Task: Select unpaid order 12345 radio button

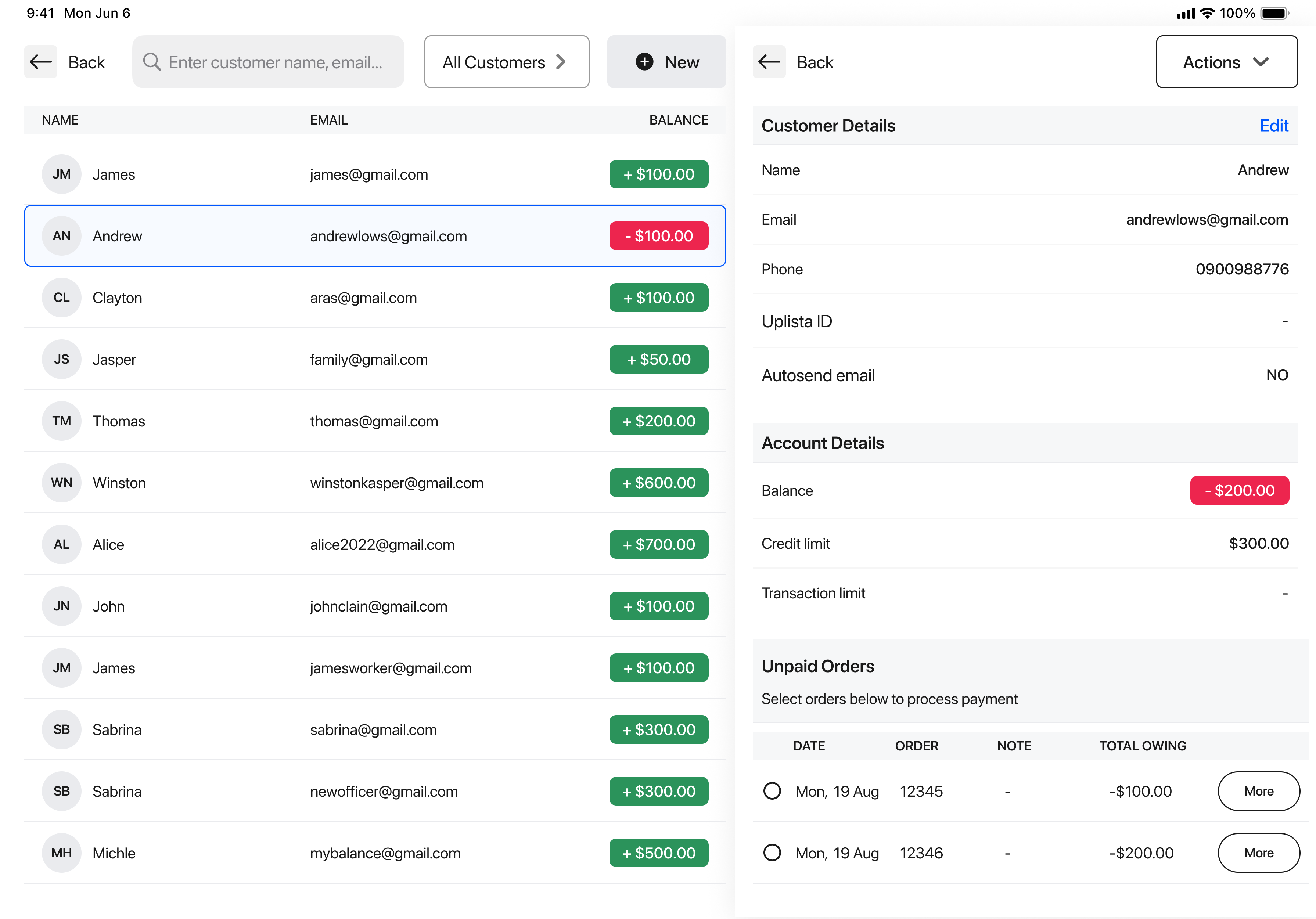Action: (772, 791)
